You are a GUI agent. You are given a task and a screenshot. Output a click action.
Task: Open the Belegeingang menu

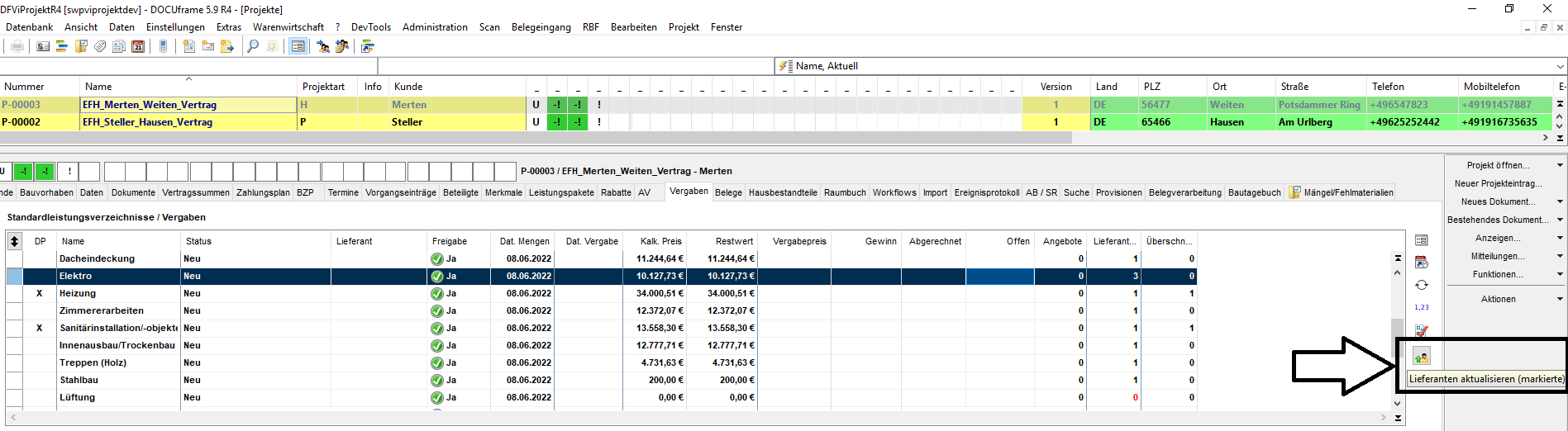pos(541,27)
